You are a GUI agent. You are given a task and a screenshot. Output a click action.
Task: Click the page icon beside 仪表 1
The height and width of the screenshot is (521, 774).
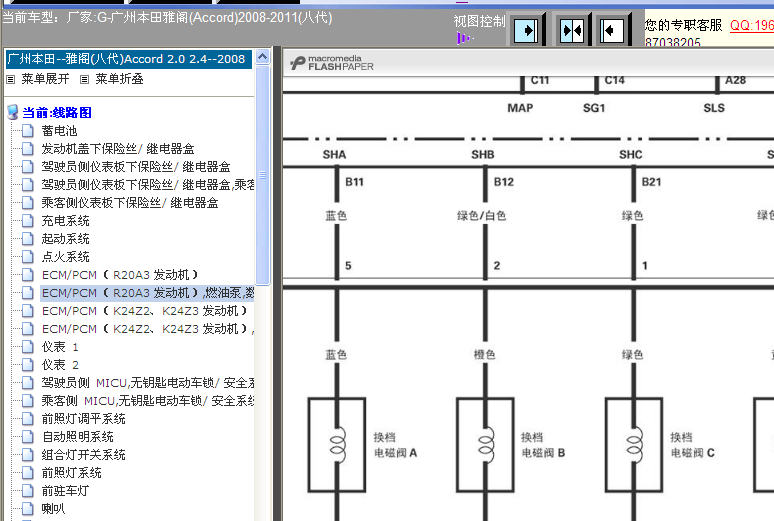(28, 347)
